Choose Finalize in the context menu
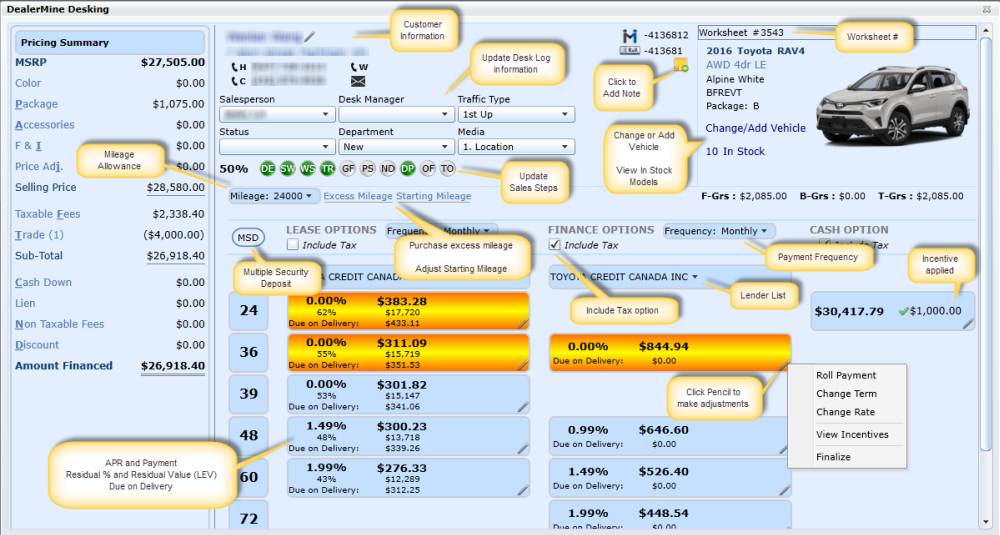1000x535 pixels. click(x=833, y=457)
